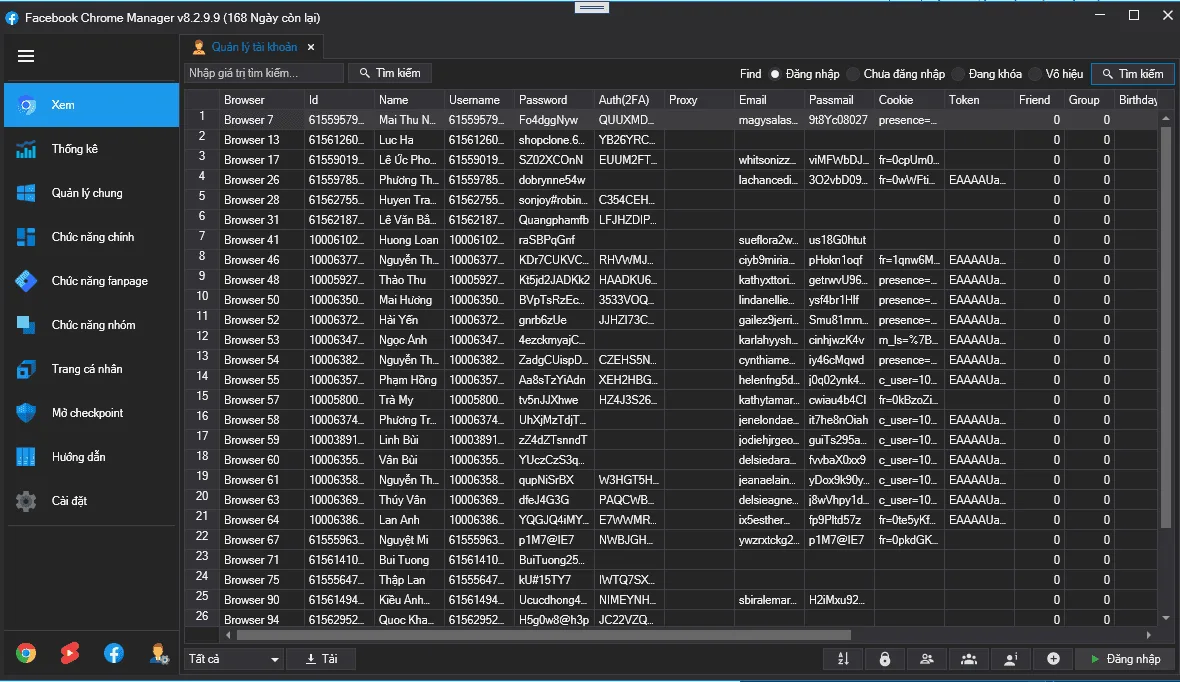Open the hamburger menu in the sidebar

pyautogui.click(x=26, y=56)
